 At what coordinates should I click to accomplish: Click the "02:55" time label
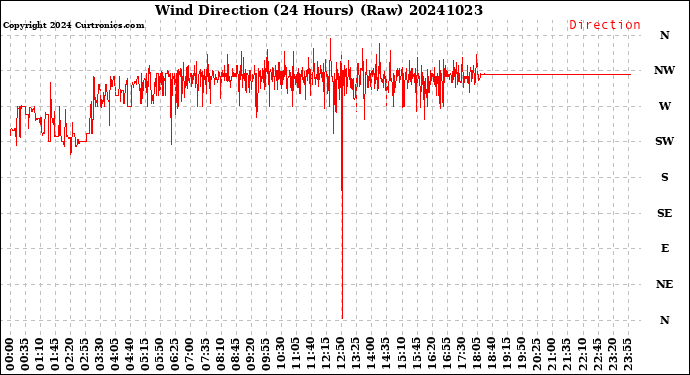point(85,354)
